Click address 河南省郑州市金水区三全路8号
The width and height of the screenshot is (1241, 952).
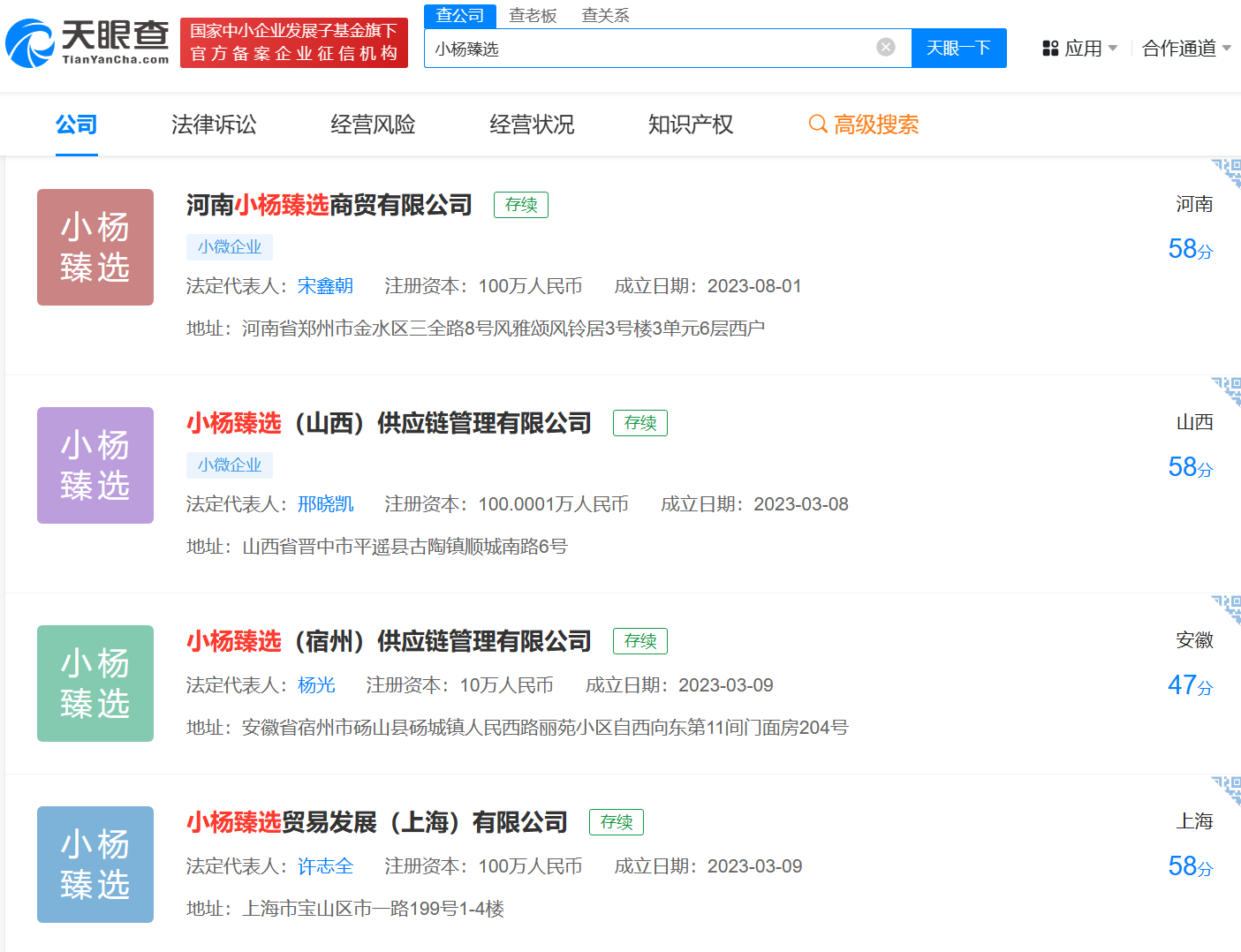[503, 329]
